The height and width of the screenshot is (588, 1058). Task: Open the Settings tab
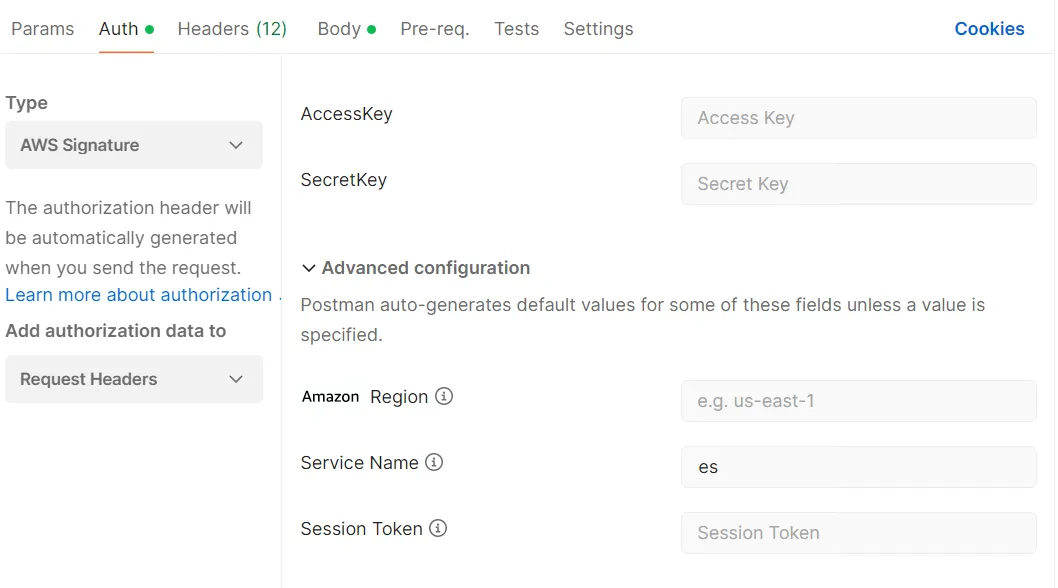pos(598,29)
